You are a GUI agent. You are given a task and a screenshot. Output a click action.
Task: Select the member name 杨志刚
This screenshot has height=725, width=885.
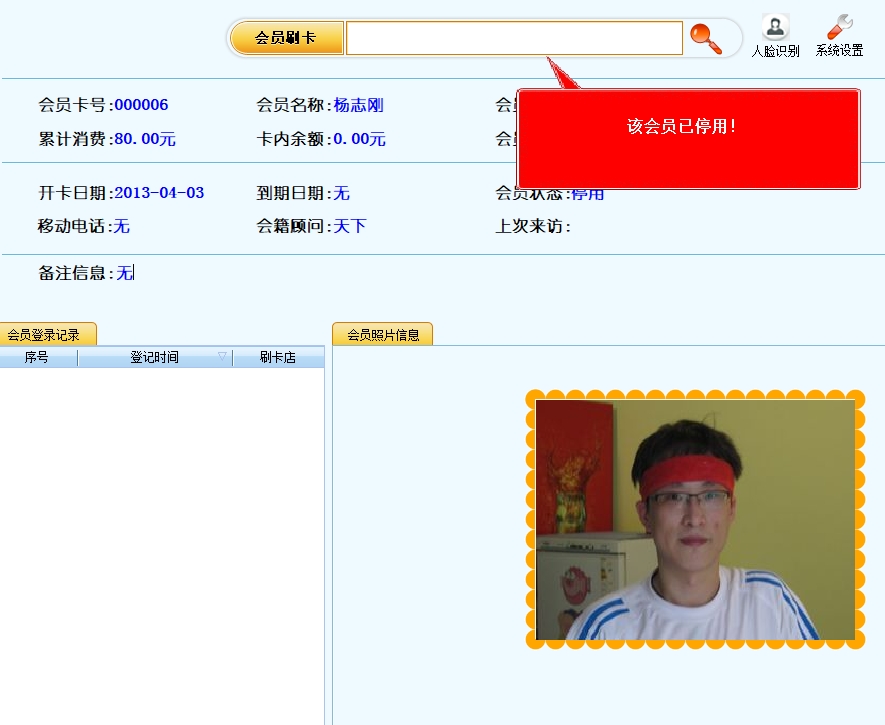[359, 105]
